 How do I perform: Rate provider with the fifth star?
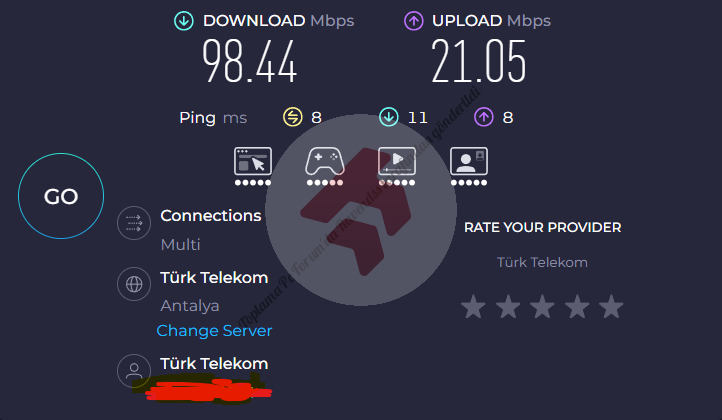coord(611,307)
